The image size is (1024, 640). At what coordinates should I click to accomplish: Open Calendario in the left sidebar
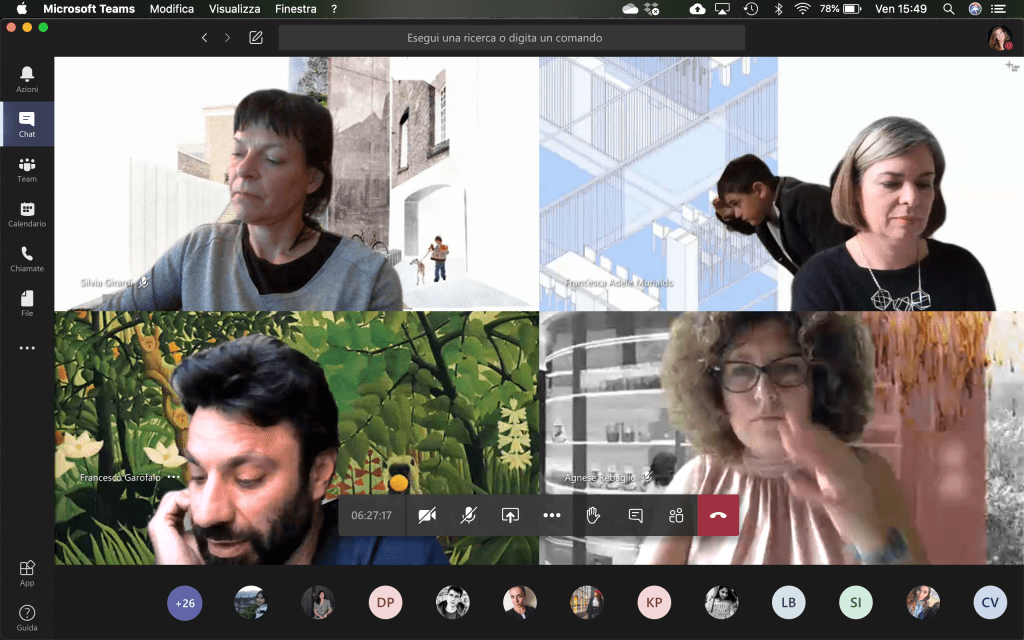coord(27,214)
